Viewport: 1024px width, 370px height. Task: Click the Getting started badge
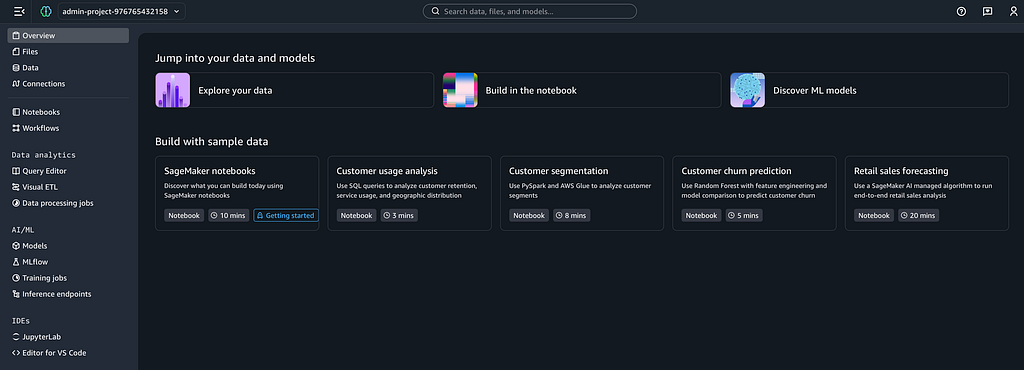coord(286,215)
